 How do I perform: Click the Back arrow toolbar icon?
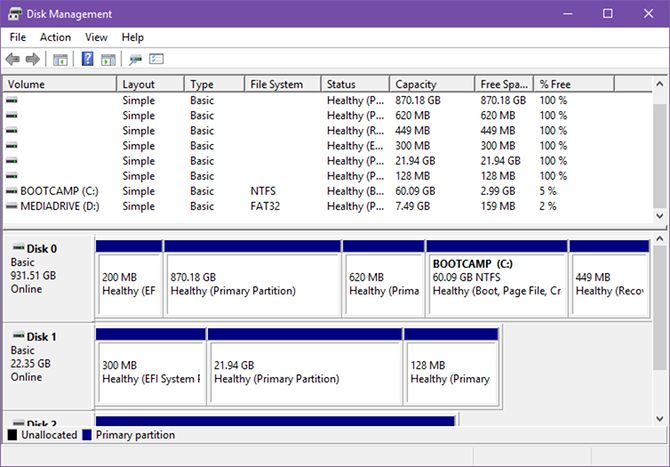(x=13, y=60)
